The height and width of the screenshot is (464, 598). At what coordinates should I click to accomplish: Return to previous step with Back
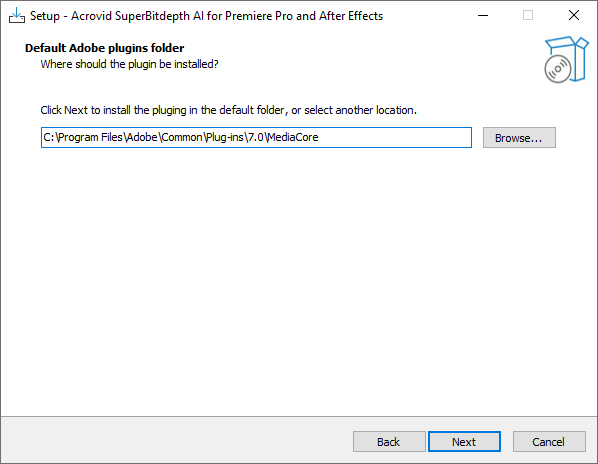pos(389,442)
